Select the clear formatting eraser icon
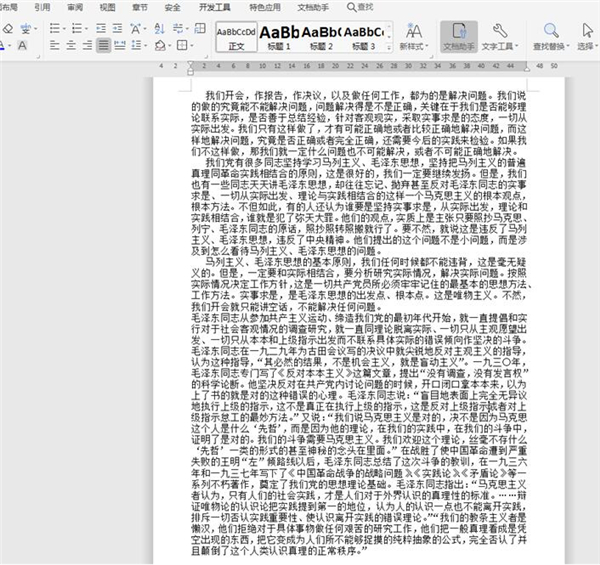The height and width of the screenshot is (565, 600). pos(8,29)
